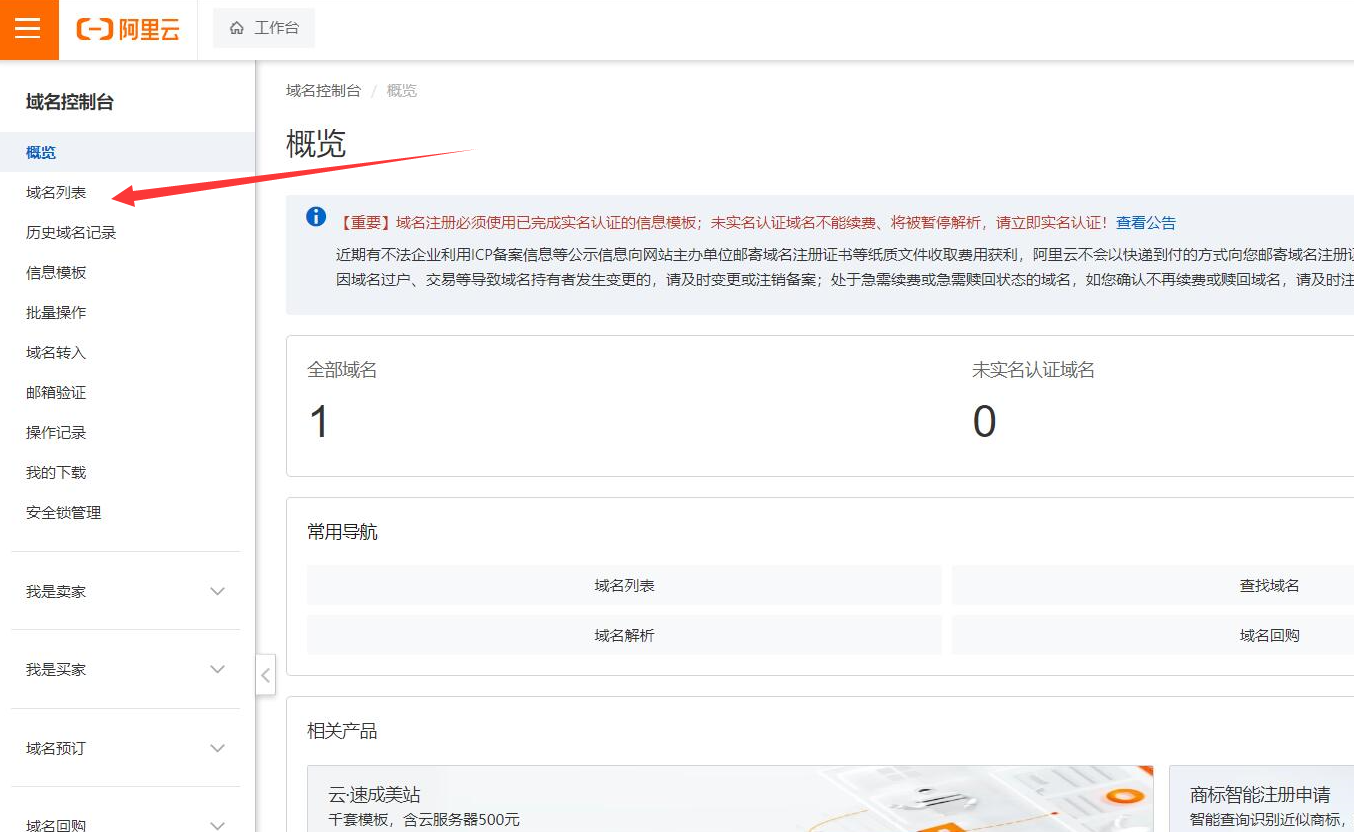Select 概览 in the sidebar
The height and width of the screenshot is (832, 1354).
coord(128,152)
